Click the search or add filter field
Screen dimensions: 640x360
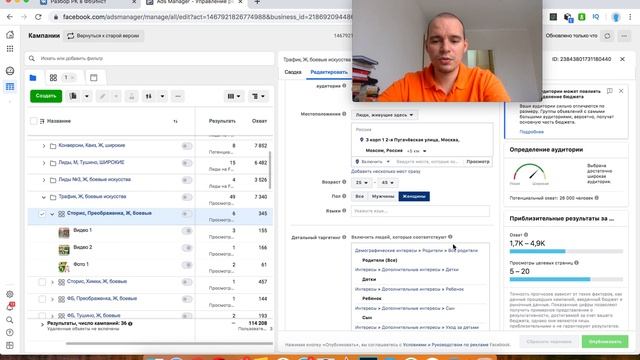149,58
